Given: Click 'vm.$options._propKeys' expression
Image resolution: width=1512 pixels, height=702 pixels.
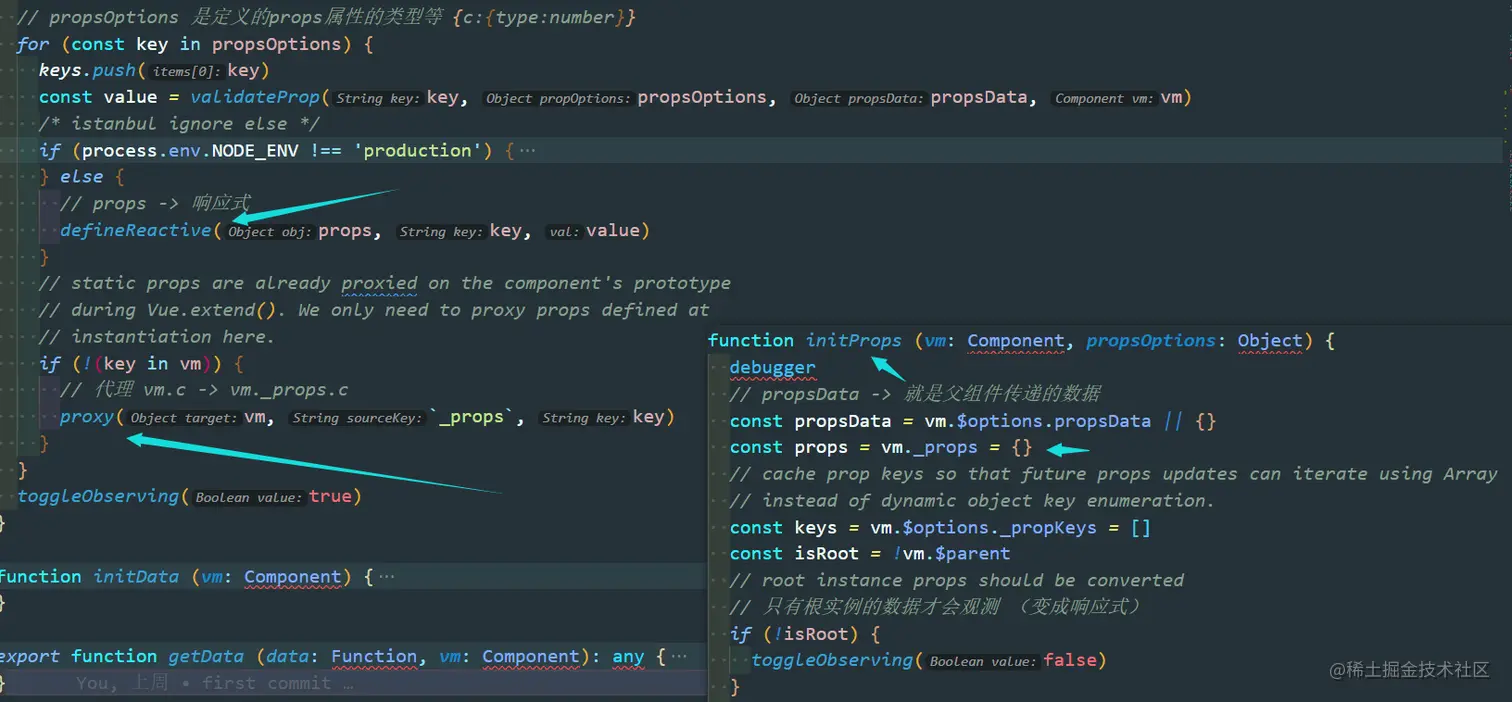Looking at the screenshot, I should pos(983,528).
